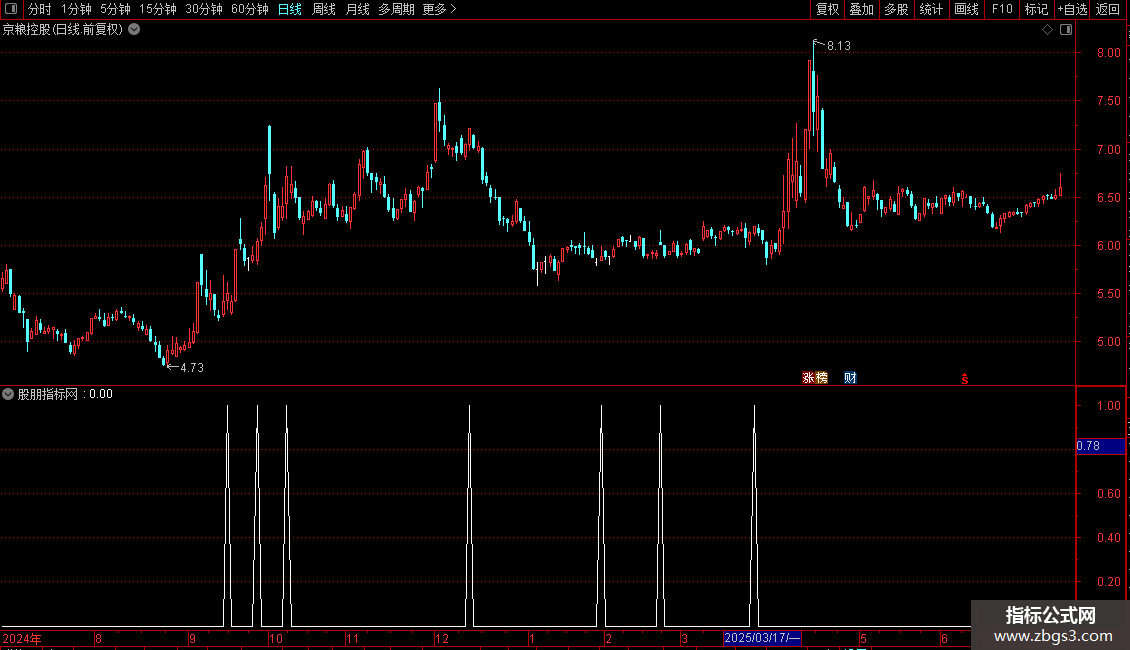The image size is (1130, 650).
Task: Click the highlighted 0.78 axis value
Action: tap(1100, 446)
